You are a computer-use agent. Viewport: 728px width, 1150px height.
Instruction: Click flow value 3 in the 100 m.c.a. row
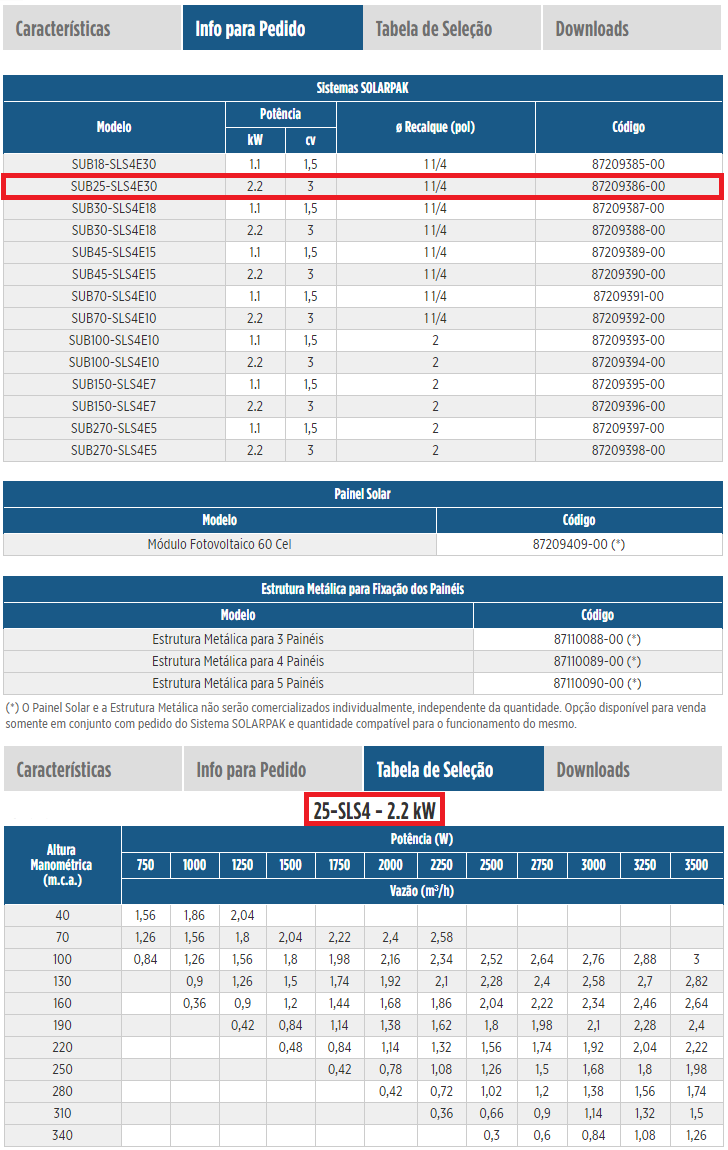tap(696, 959)
